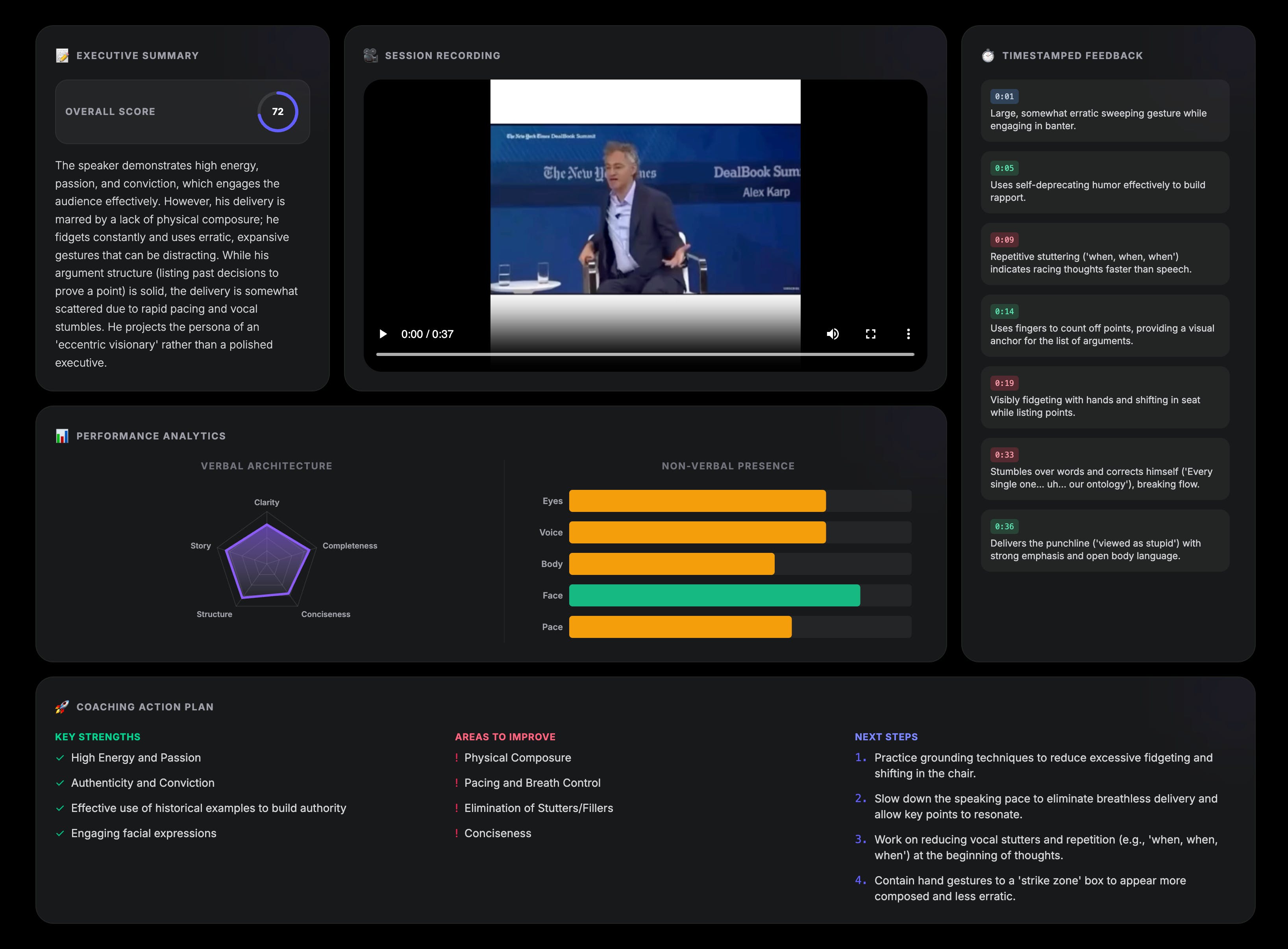The image size is (1288, 949).
Task: Click the overall score 72 ring
Action: point(278,111)
